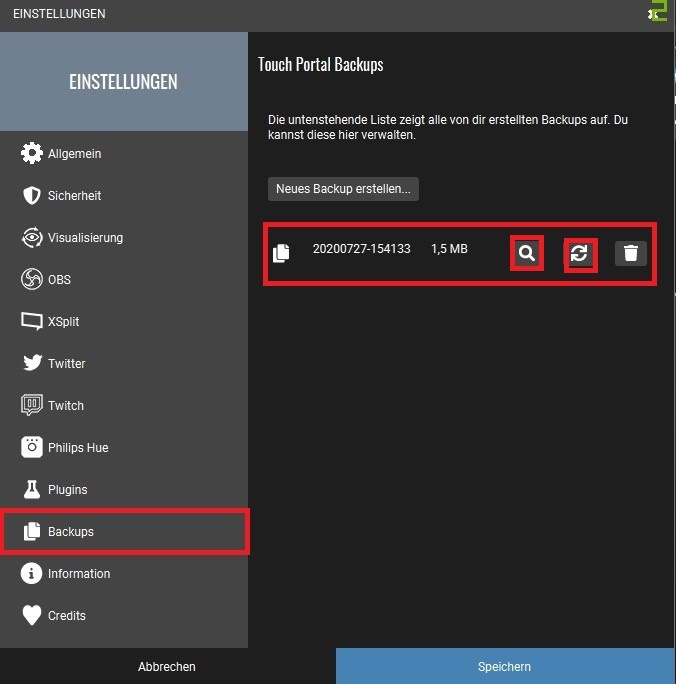Image resolution: width=676 pixels, height=684 pixels.
Task: Select backup entry name 20200727-154133
Action: coord(362,249)
